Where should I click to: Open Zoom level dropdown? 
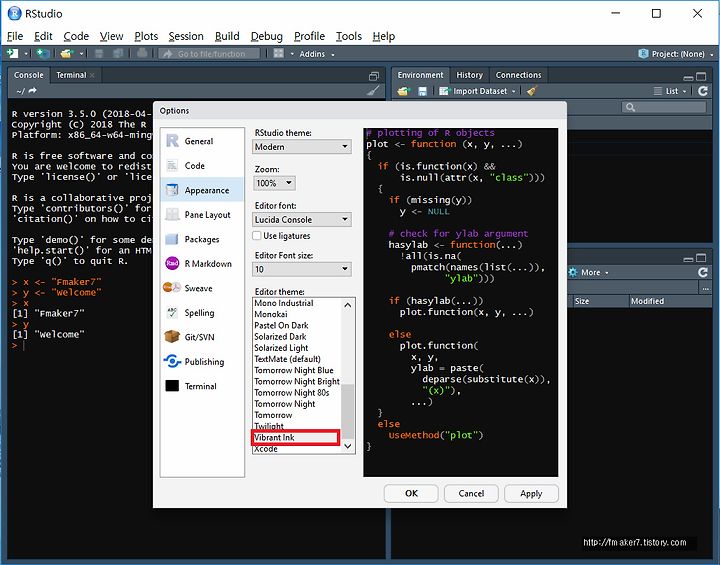[274, 183]
